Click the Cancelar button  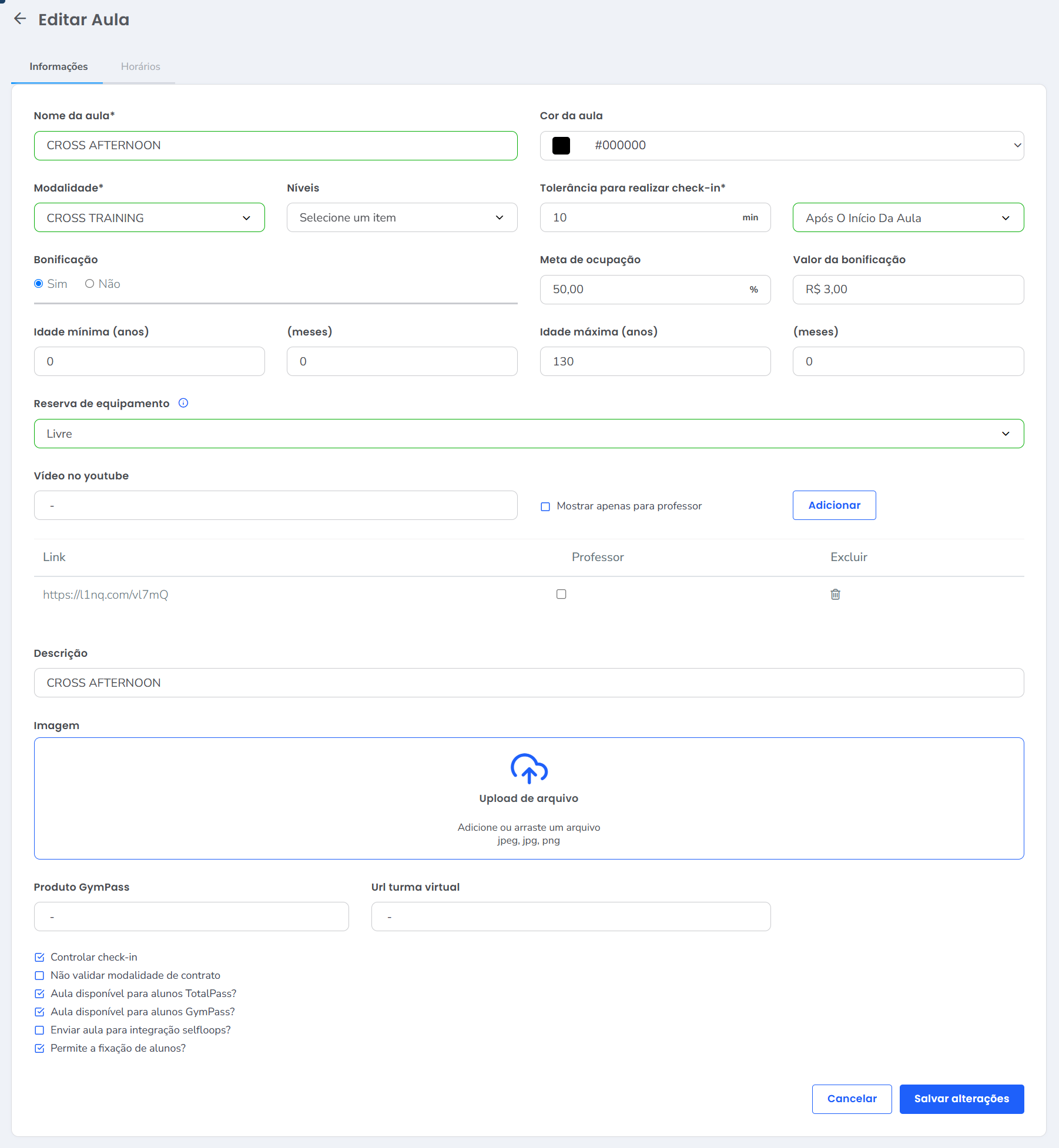pyautogui.click(x=852, y=1099)
